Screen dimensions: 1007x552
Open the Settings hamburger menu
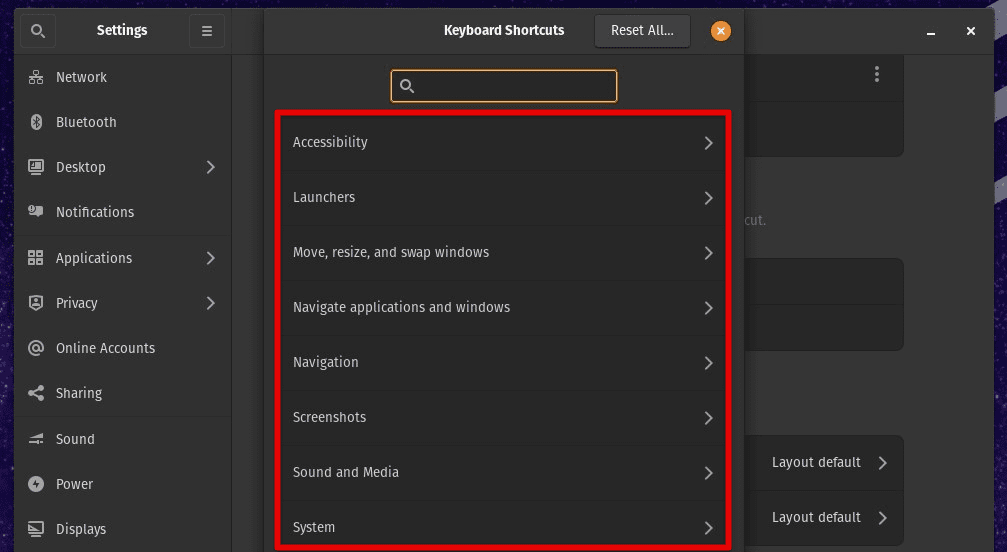[x=207, y=31]
